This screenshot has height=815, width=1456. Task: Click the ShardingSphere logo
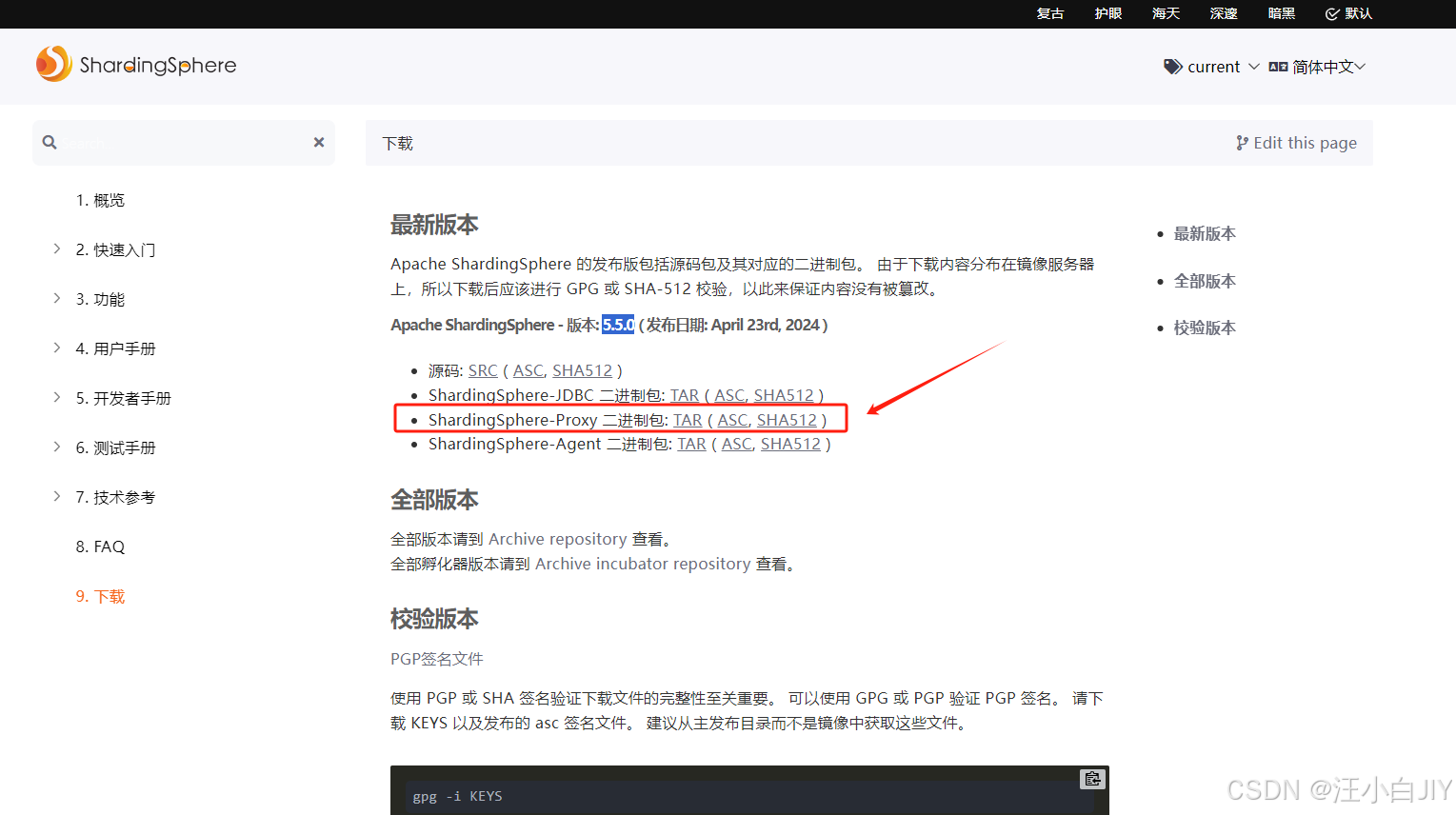pos(136,65)
